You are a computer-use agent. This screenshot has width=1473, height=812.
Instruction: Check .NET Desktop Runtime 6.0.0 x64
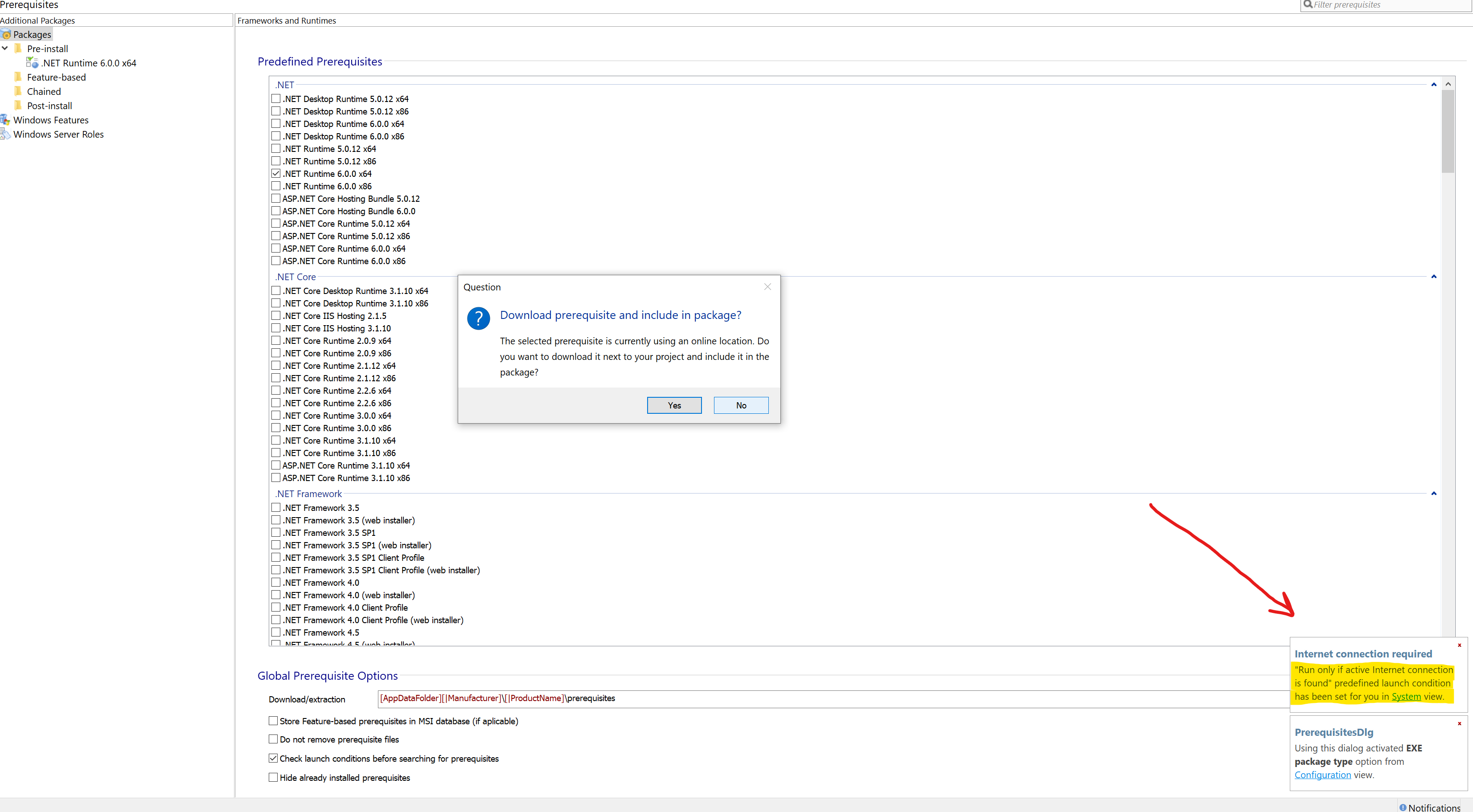pyautogui.click(x=275, y=123)
